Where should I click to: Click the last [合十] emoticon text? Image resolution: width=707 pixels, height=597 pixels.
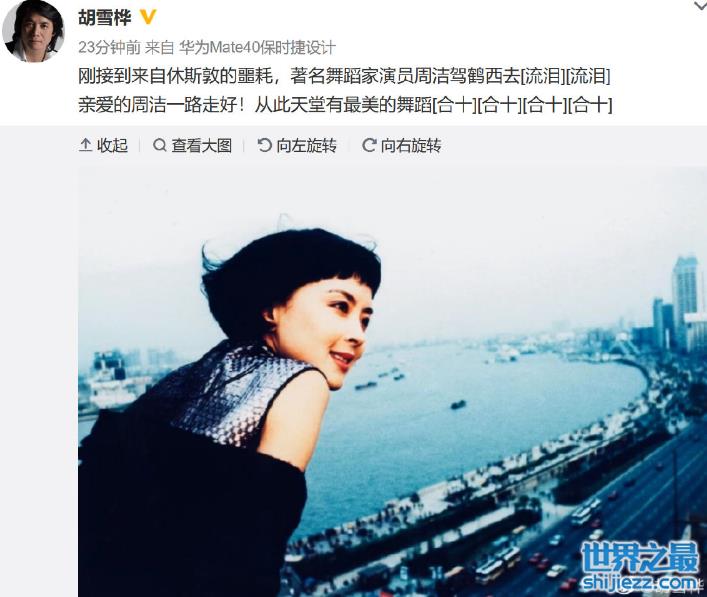[590, 106]
